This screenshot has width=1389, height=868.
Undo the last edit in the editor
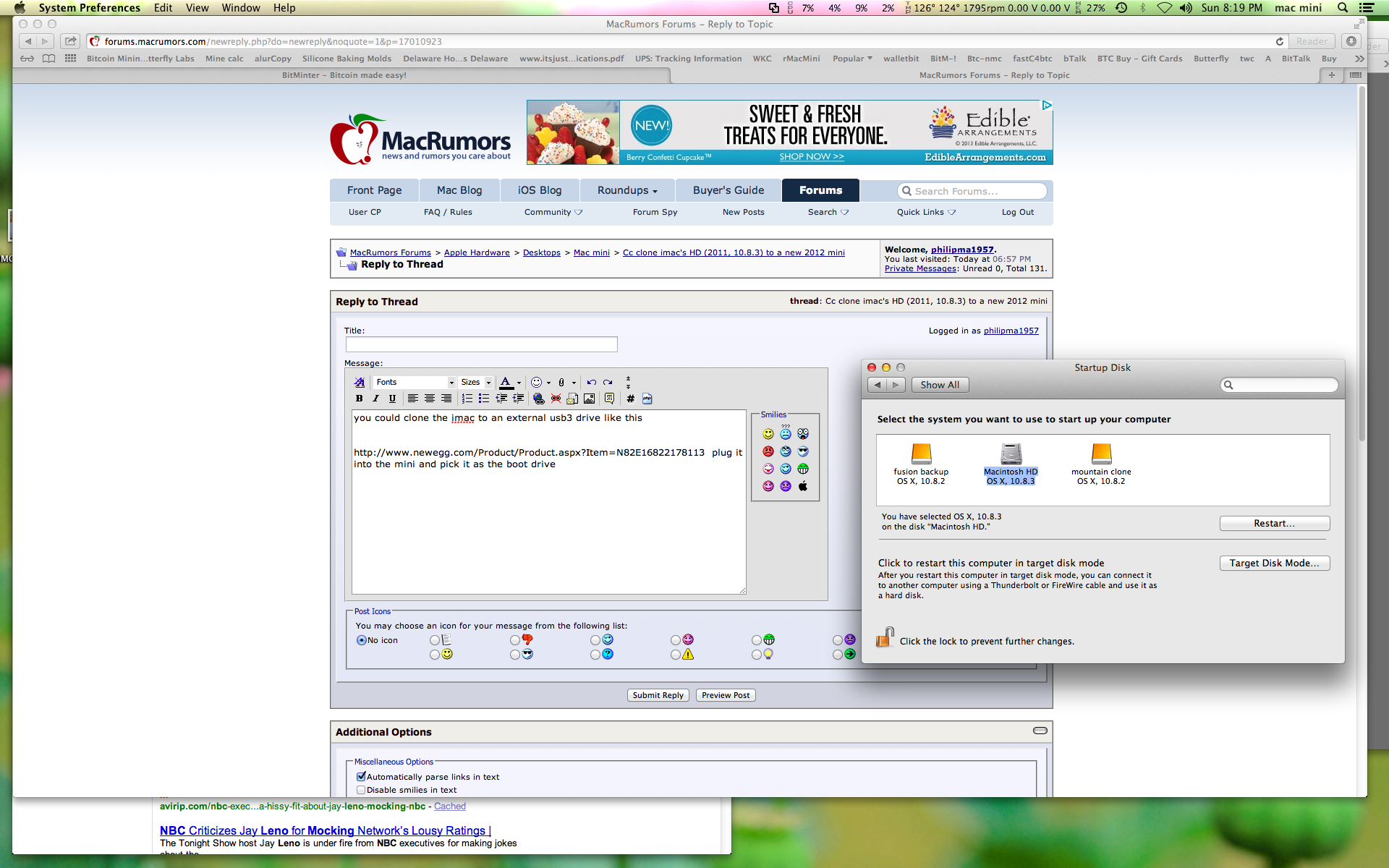coord(591,382)
